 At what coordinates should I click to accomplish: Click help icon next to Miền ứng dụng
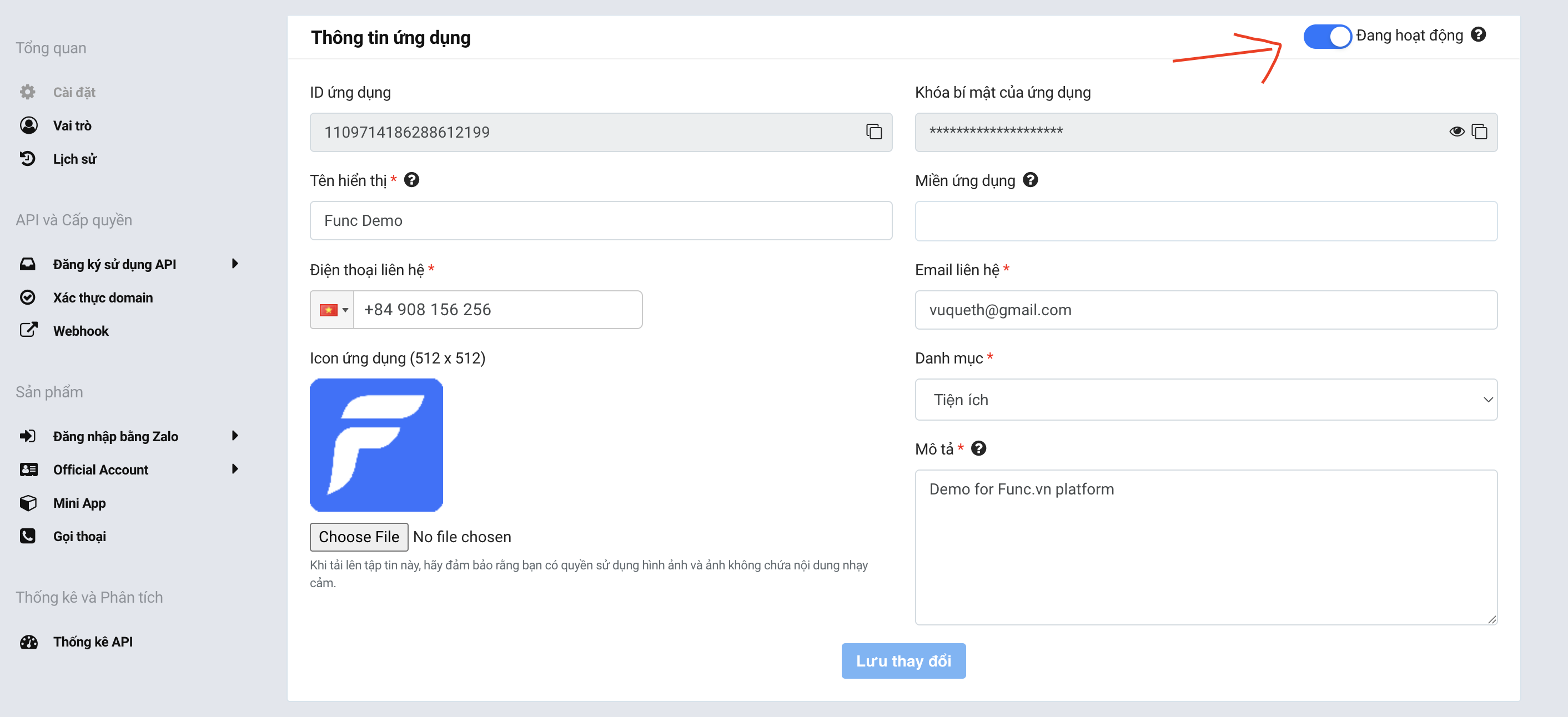point(1030,180)
